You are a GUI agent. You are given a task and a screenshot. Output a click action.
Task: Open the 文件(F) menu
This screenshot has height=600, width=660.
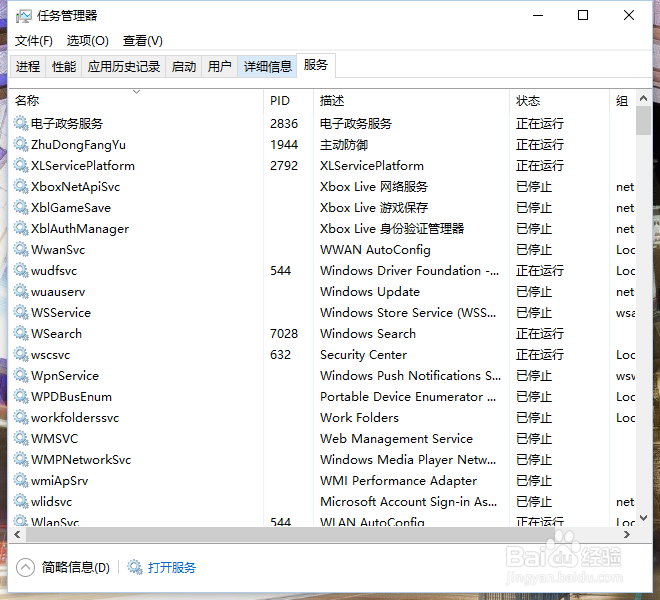34,41
